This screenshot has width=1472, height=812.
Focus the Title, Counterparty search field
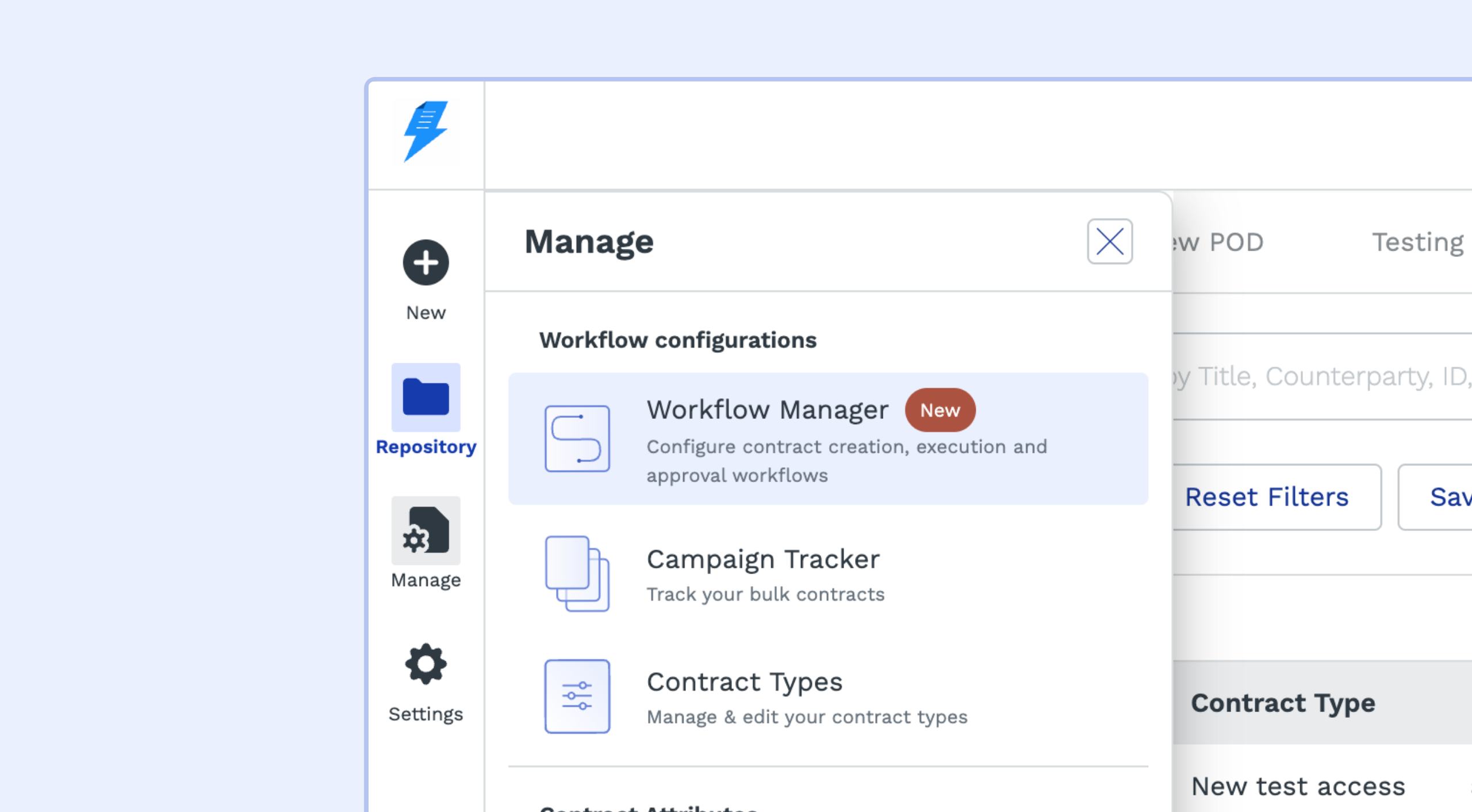click(1322, 377)
